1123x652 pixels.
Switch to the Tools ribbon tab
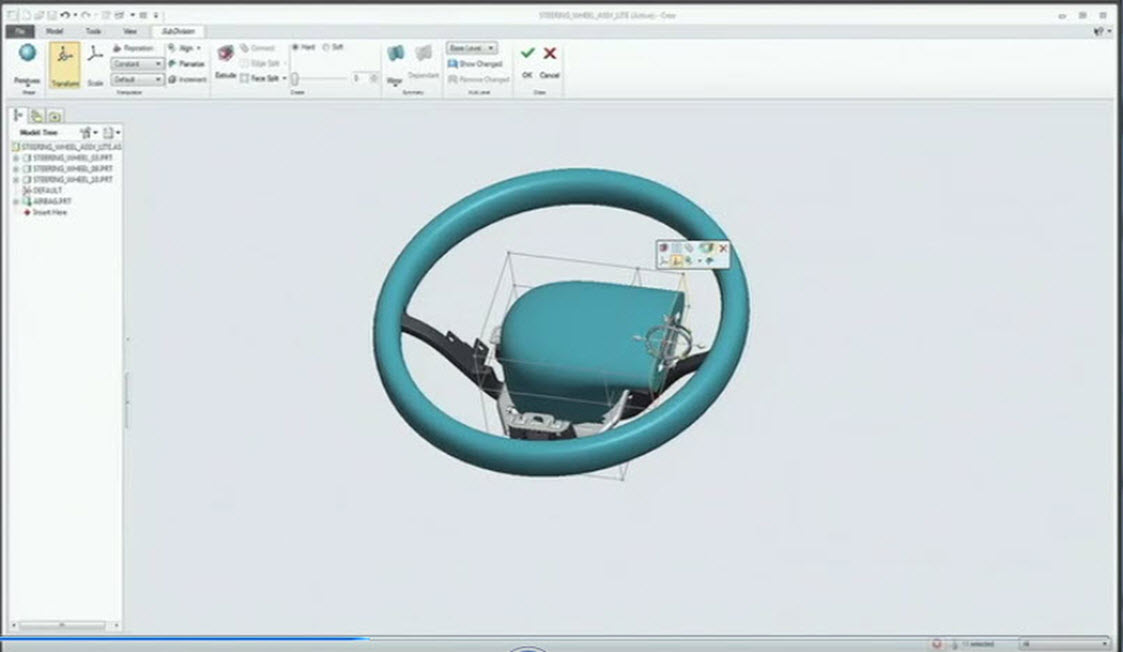coord(93,31)
